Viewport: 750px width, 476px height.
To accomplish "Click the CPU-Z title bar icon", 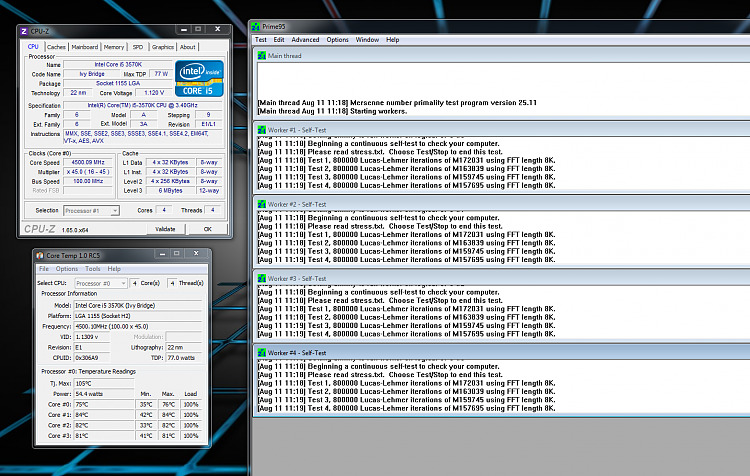I will click(x=24, y=32).
